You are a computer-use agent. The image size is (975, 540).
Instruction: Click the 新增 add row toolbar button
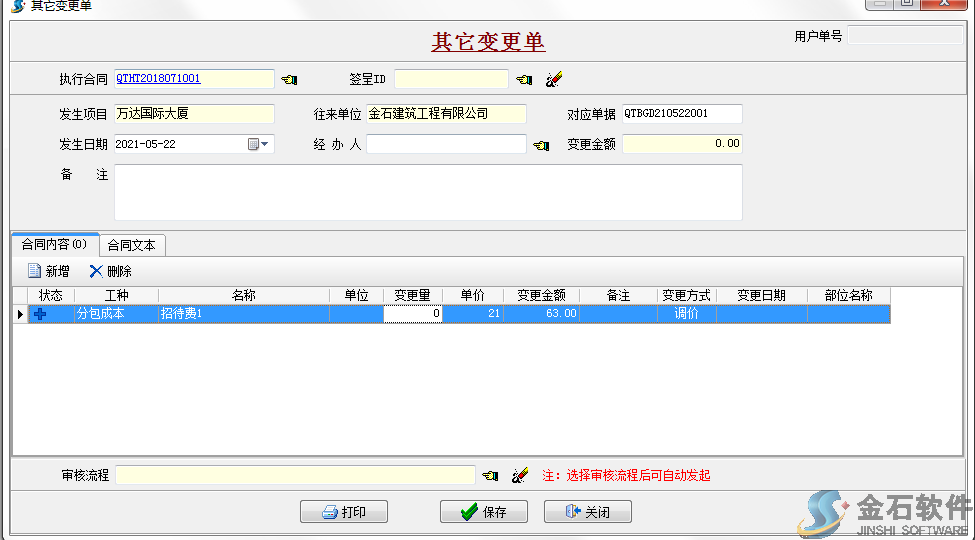[48, 271]
